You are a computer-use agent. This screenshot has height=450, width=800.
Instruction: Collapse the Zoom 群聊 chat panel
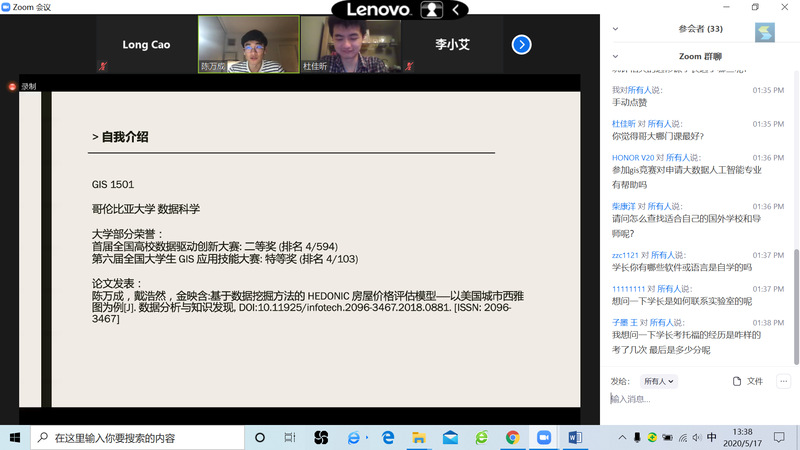615,56
